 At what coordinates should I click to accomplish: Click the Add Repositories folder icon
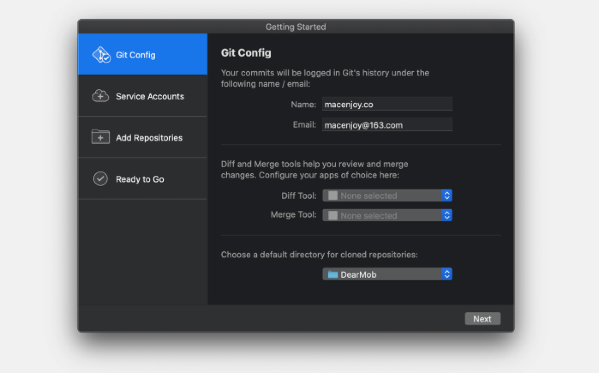[100, 137]
